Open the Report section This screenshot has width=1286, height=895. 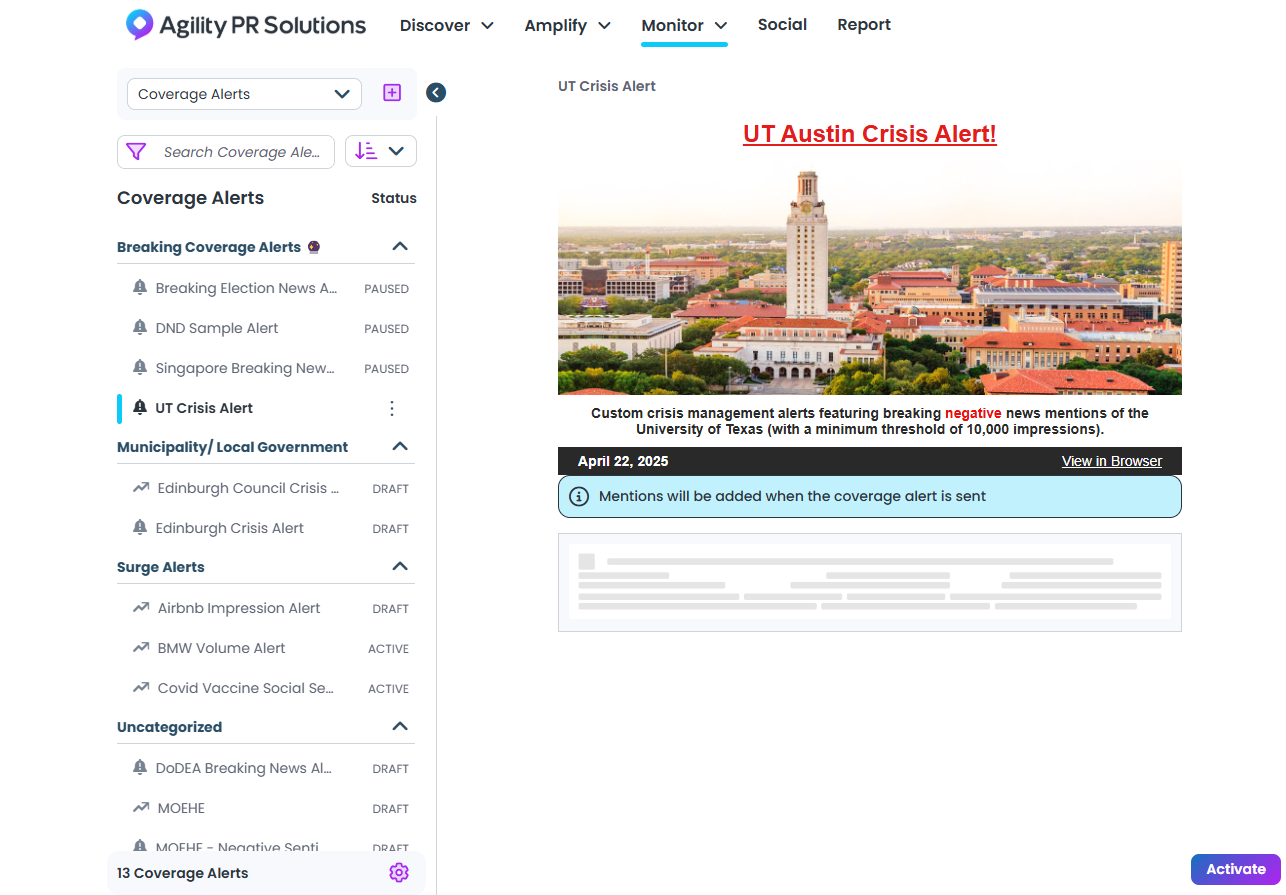click(864, 24)
